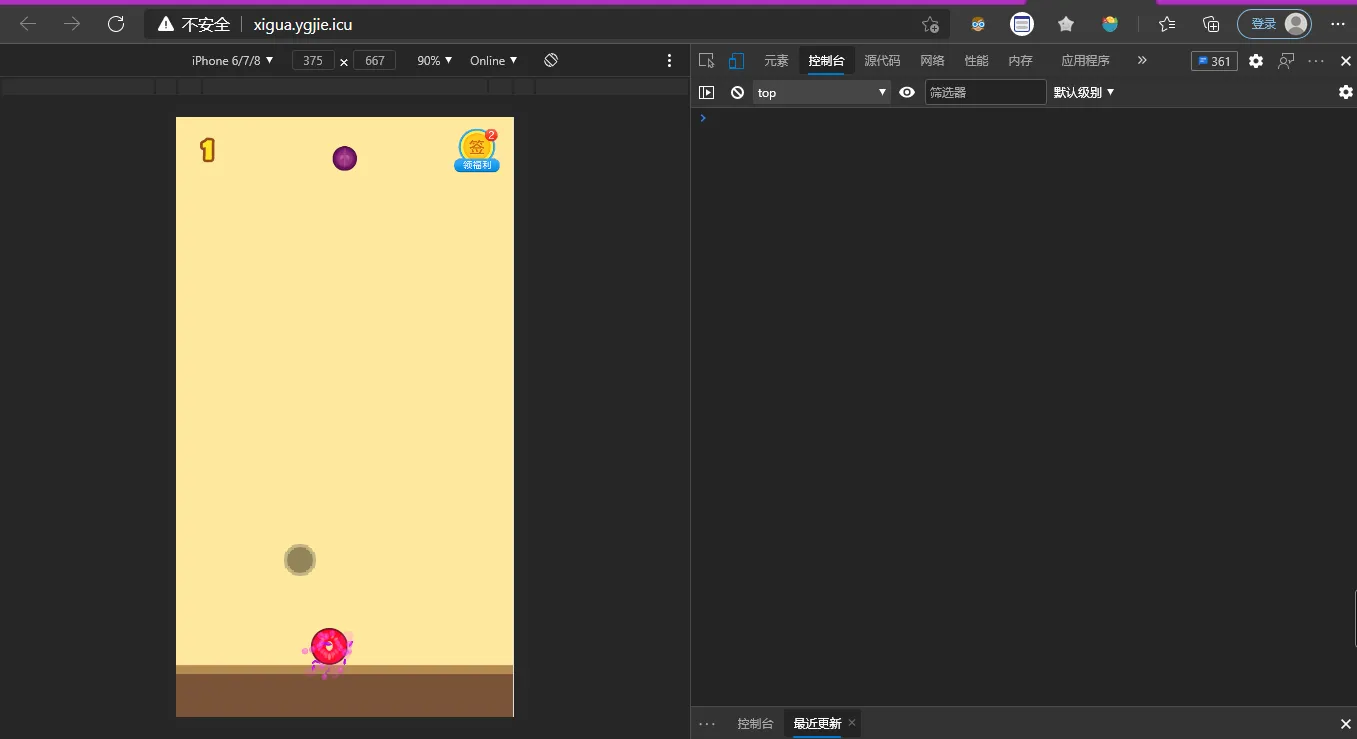Click the 领福利 badge in game
1357x739 pixels.
(477, 165)
